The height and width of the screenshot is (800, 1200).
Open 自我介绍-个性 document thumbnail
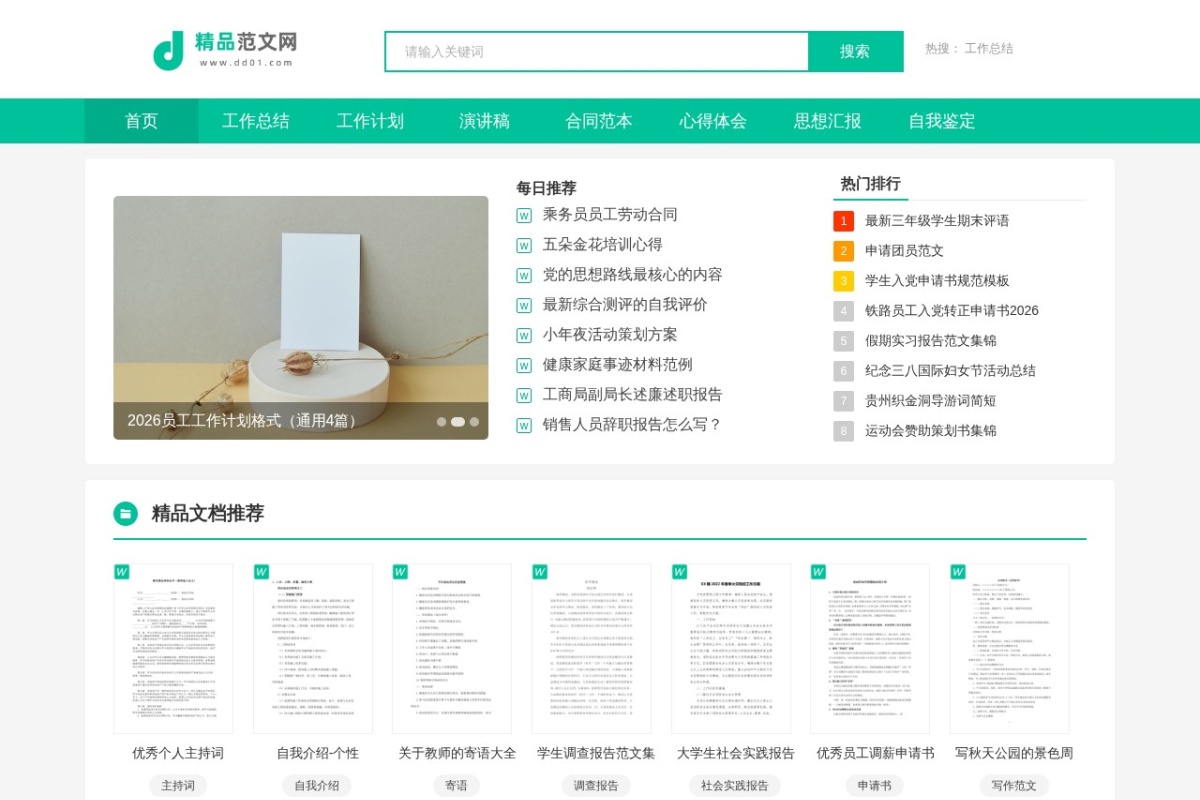tap(313, 649)
